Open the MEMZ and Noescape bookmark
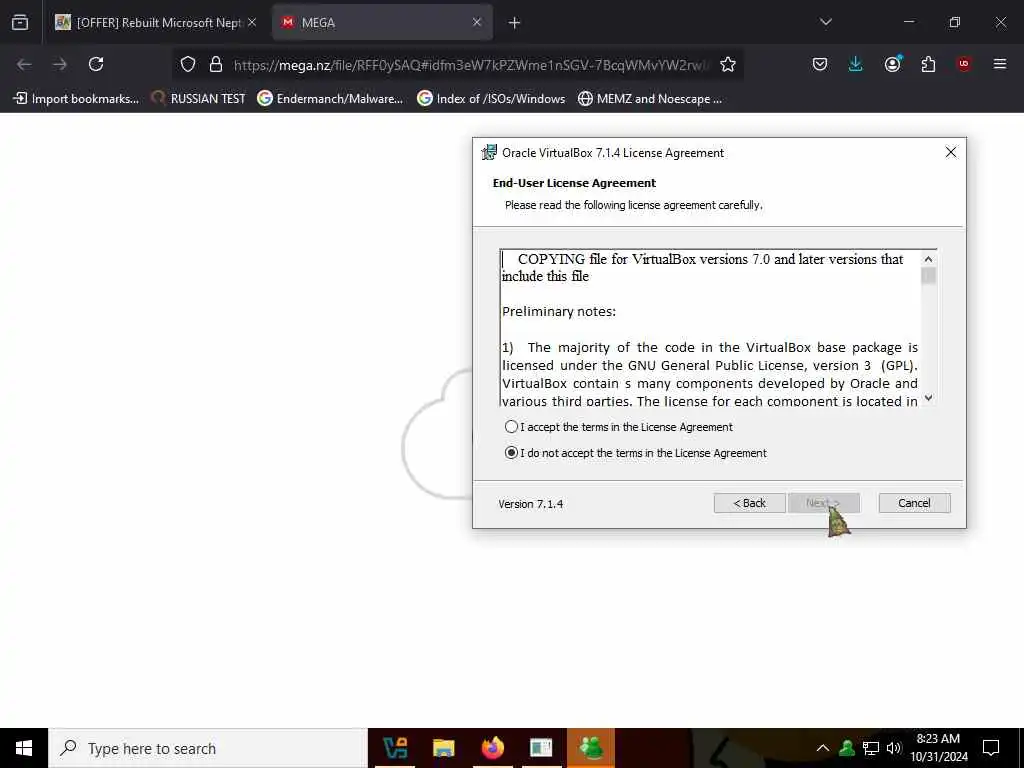Screen dimensions: 1024x768 tap(650, 99)
